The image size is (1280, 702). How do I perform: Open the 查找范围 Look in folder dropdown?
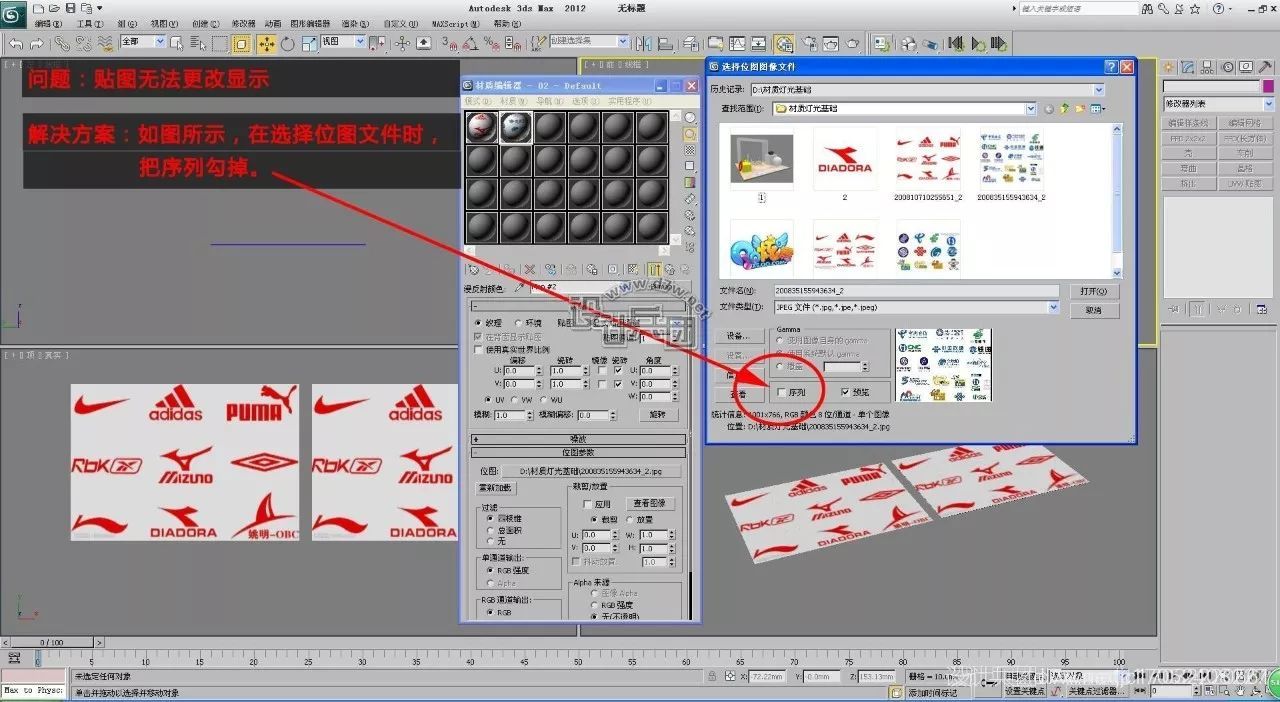[x=1031, y=108]
